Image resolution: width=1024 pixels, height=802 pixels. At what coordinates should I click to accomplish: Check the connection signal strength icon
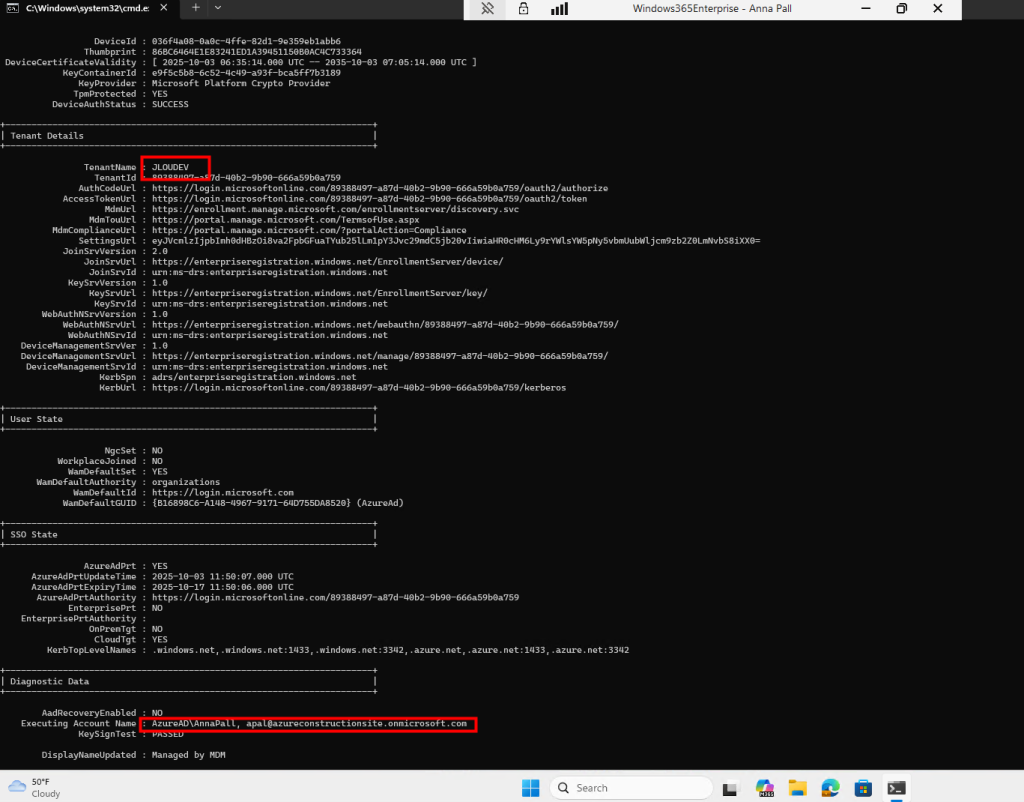point(559,9)
